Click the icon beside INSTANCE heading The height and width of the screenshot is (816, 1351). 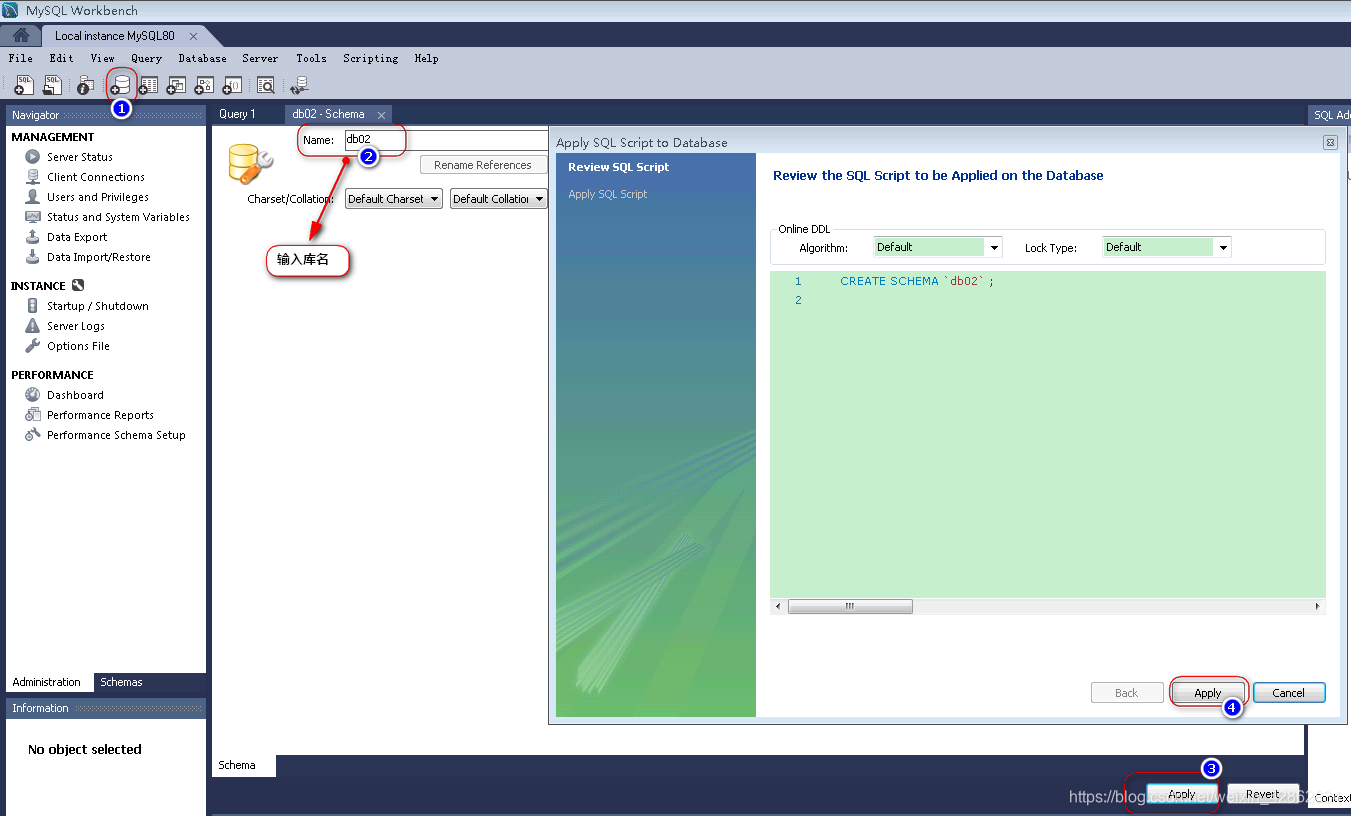coord(78,285)
